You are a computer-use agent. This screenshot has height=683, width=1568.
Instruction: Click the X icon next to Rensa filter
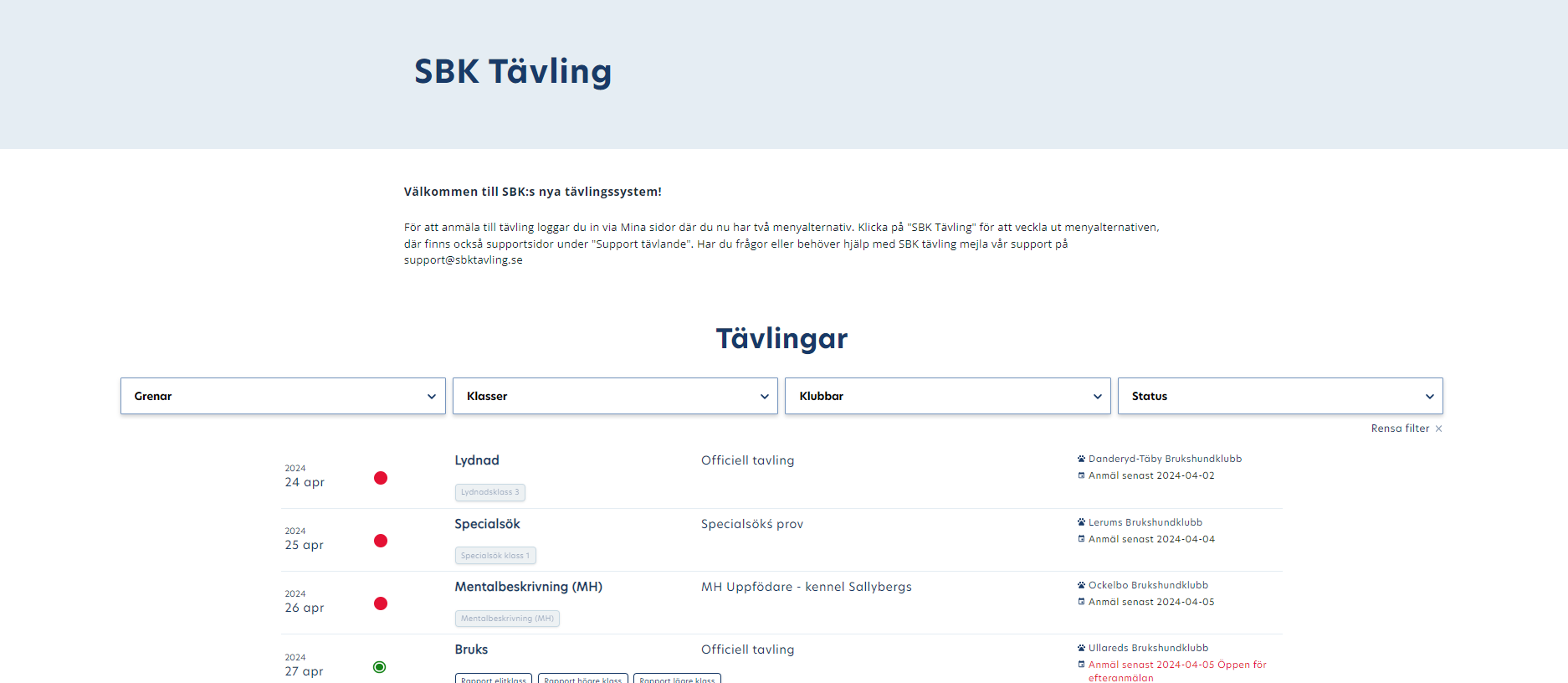coord(1439,429)
